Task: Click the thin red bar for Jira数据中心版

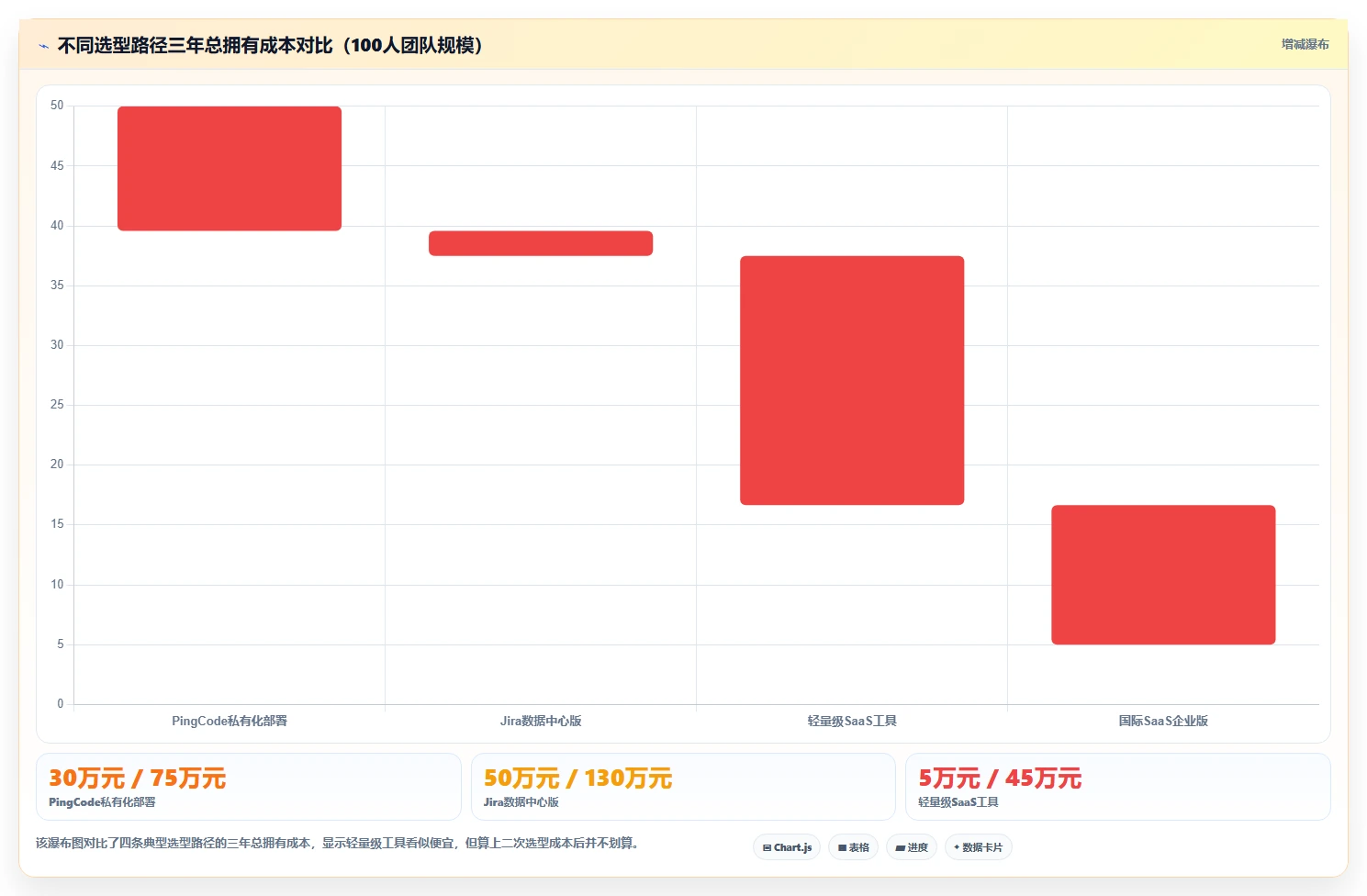Action: pos(541,243)
